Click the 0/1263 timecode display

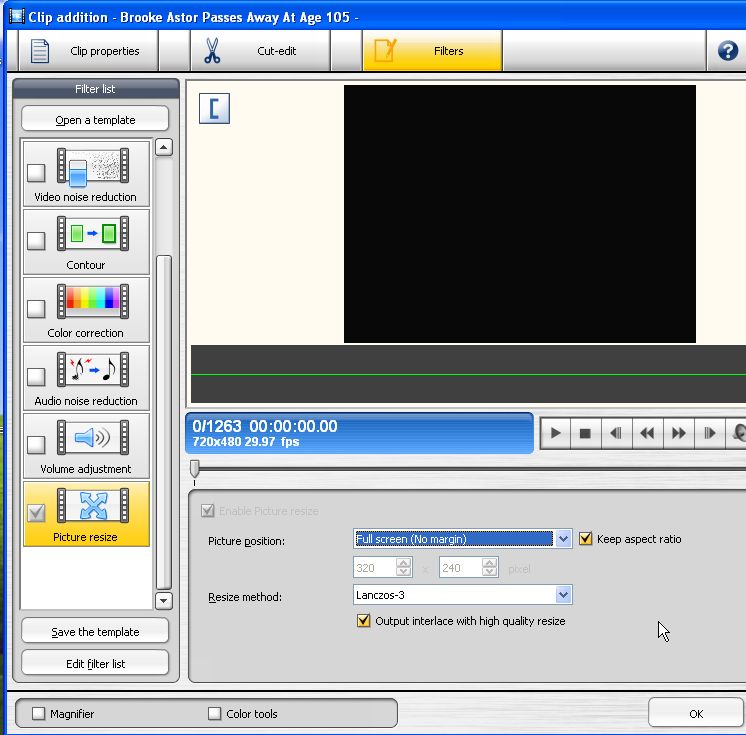coord(359,433)
